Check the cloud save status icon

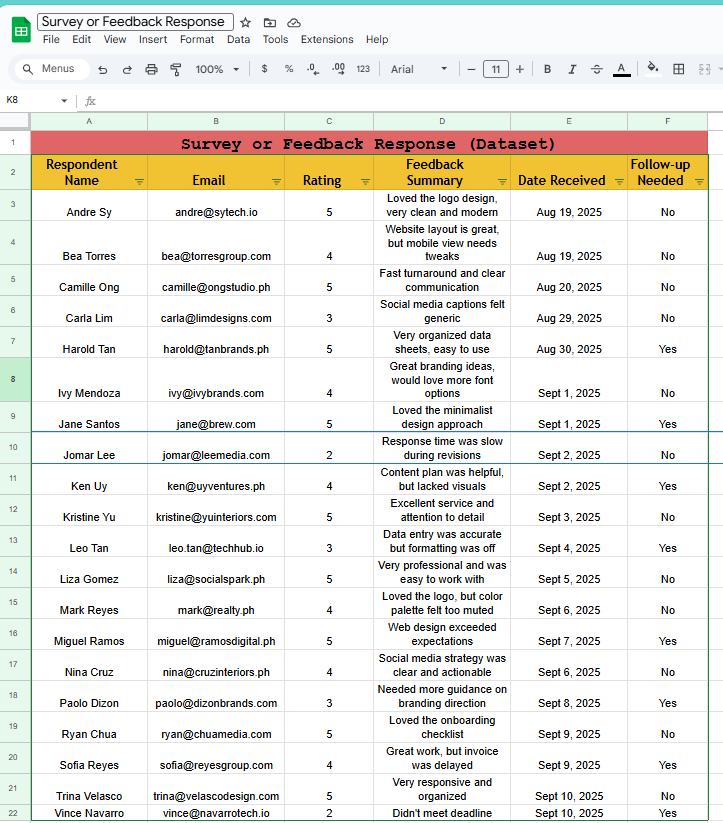pos(294,23)
